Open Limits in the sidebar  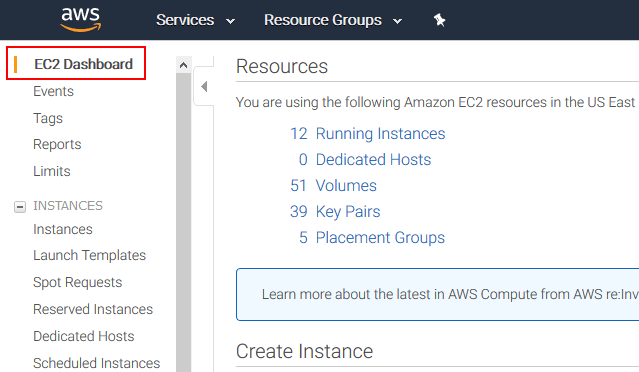click(52, 171)
